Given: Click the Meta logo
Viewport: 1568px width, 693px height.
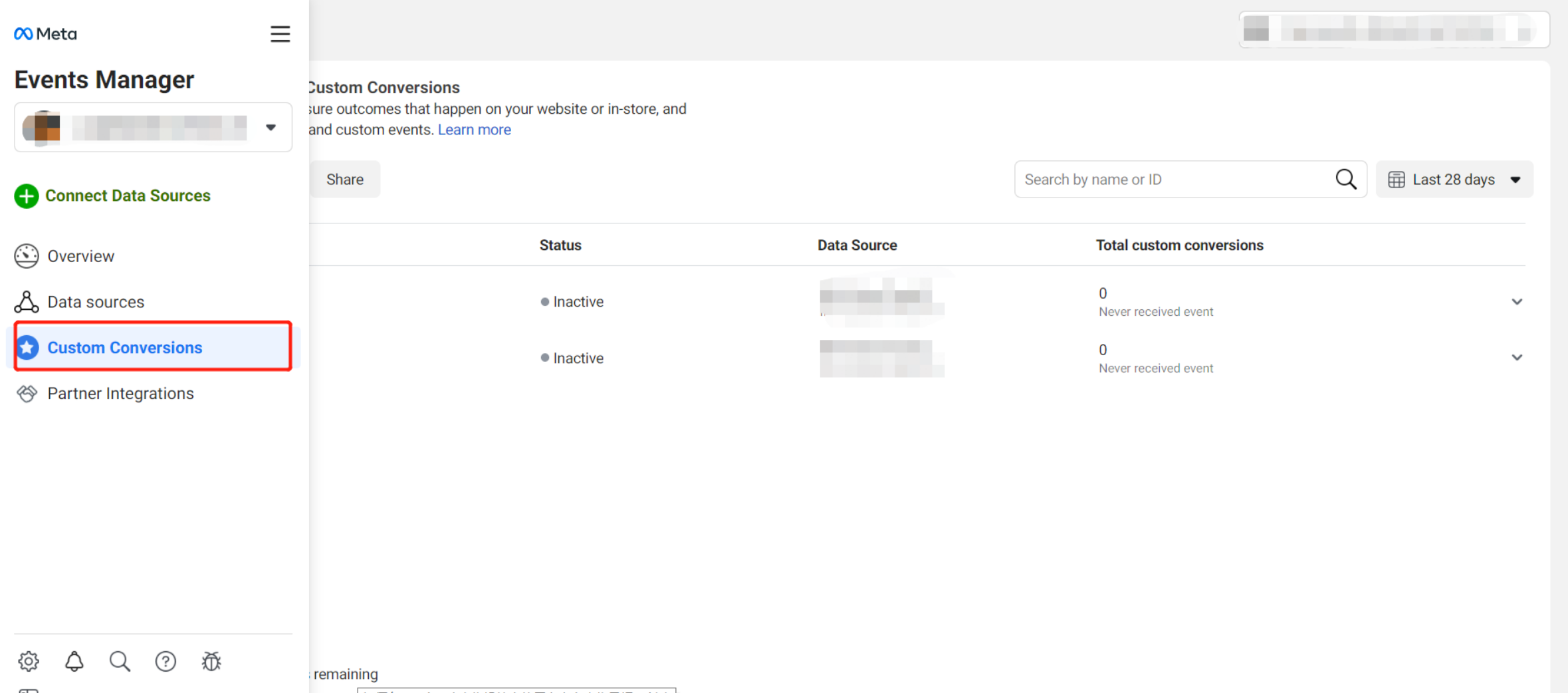Looking at the screenshot, I should 45,34.
